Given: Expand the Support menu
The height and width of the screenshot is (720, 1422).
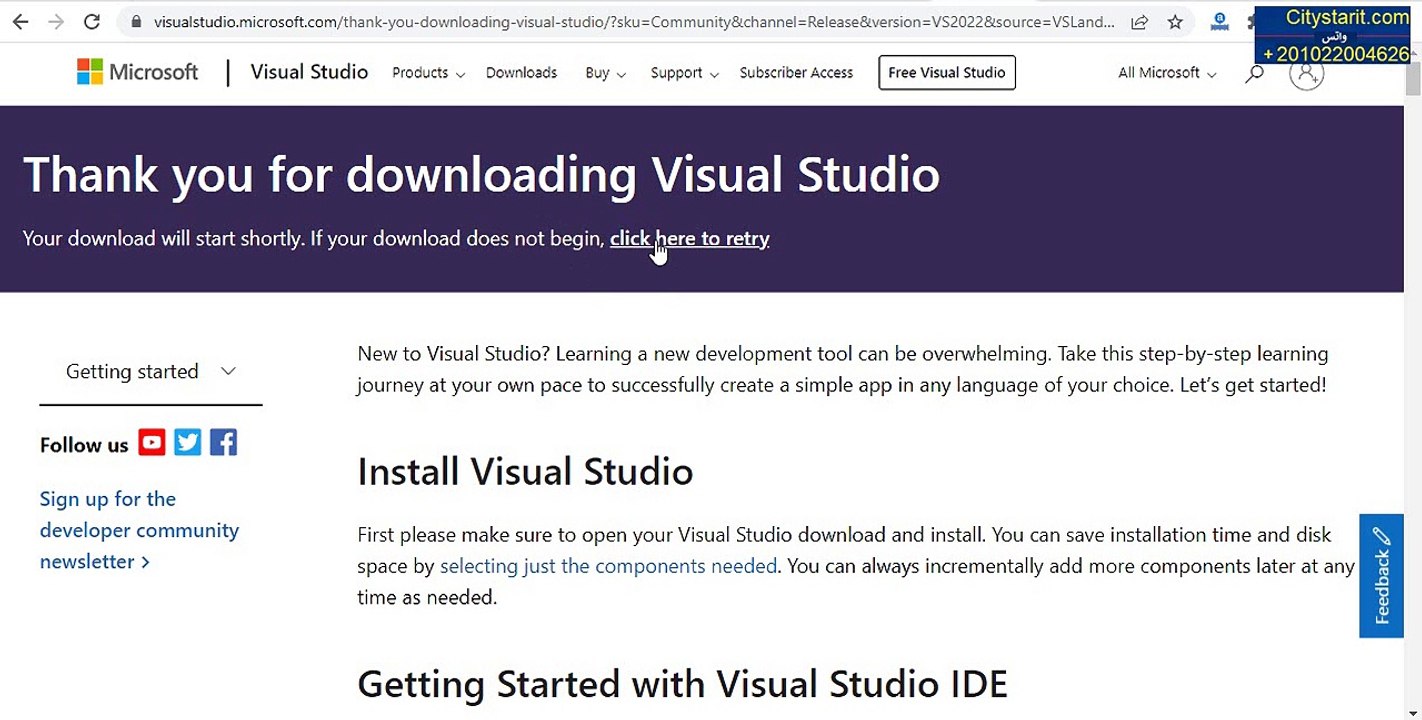Looking at the screenshot, I should [685, 73].
